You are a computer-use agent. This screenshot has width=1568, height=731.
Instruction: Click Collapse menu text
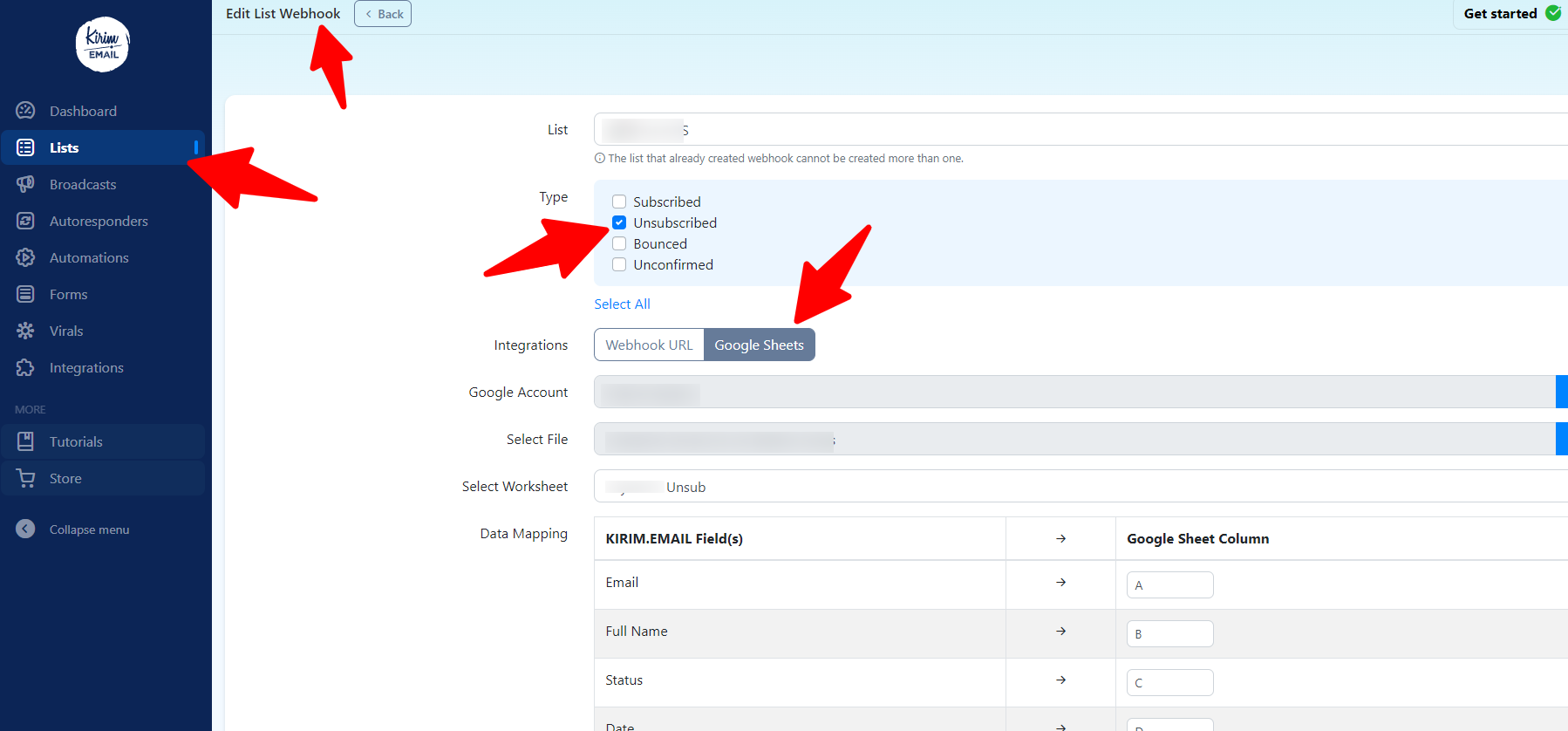tap(89, 529)
